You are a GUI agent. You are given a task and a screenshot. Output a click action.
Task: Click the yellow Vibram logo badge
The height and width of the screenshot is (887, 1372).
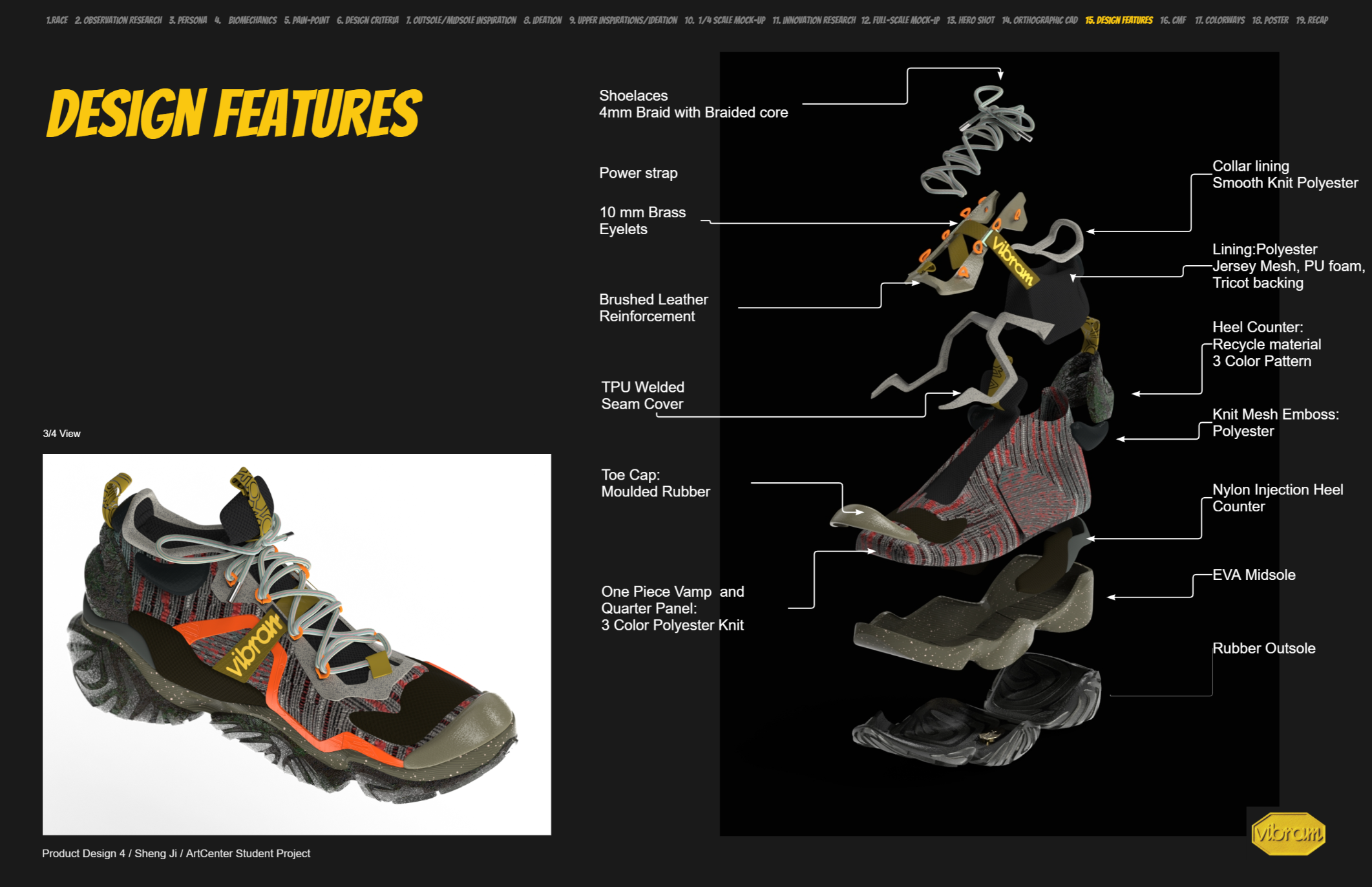click(x=1289, y=833)
